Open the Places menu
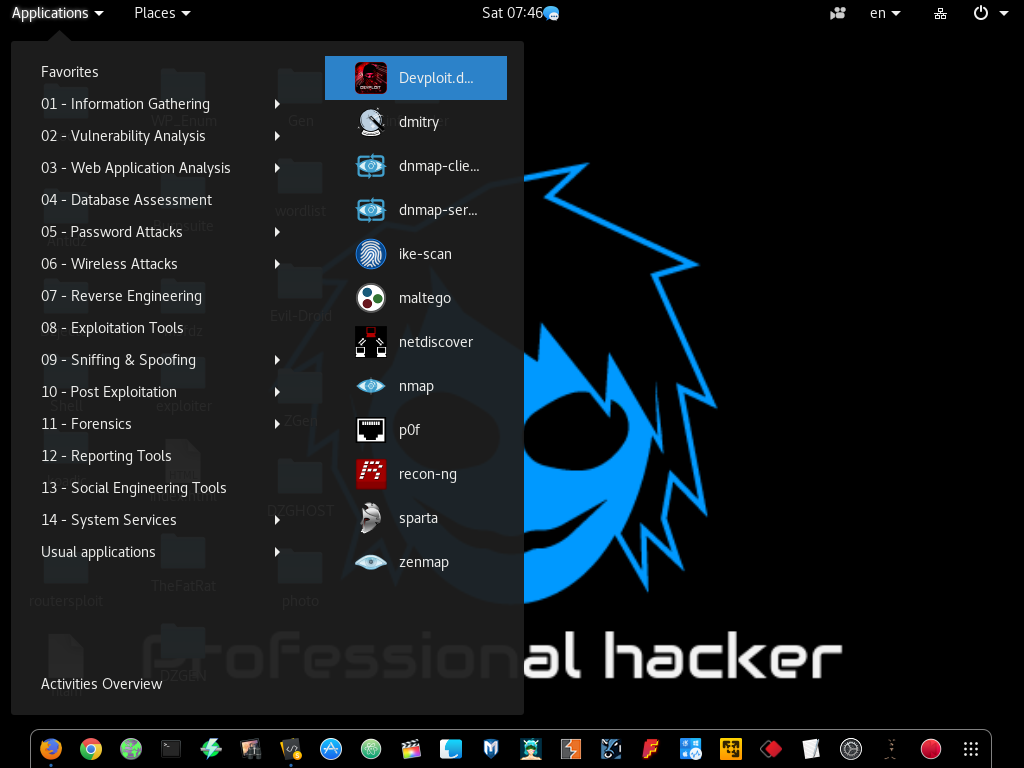The width and height of the screenshot is (1024, 768). pyautogui.click(x=162, y=13)
